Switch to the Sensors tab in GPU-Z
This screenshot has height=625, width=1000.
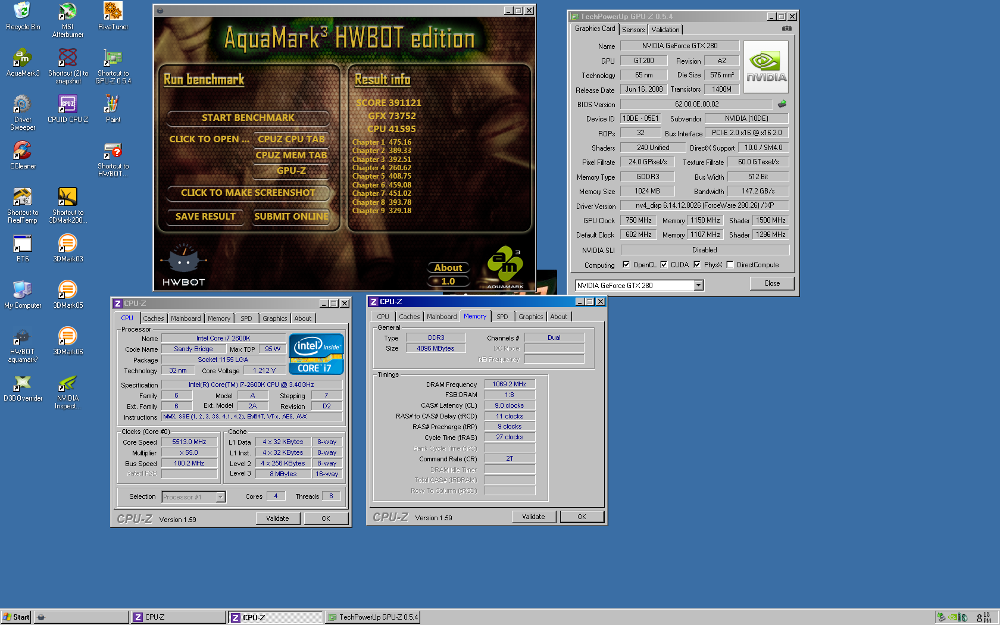click(x=633, y=29)
